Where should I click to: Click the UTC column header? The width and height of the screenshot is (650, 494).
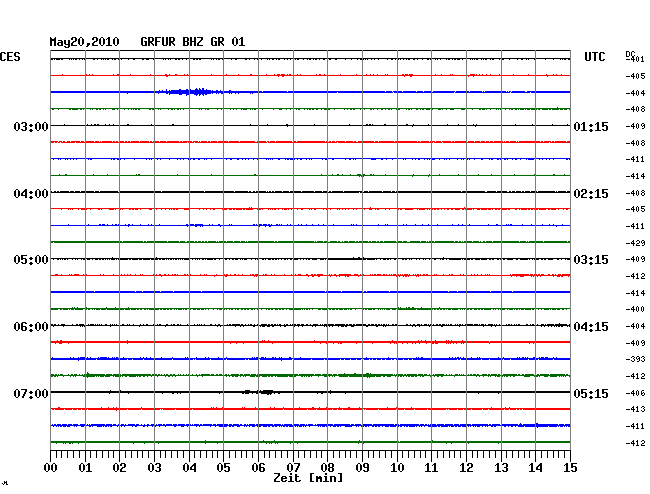tap(594, 57)
